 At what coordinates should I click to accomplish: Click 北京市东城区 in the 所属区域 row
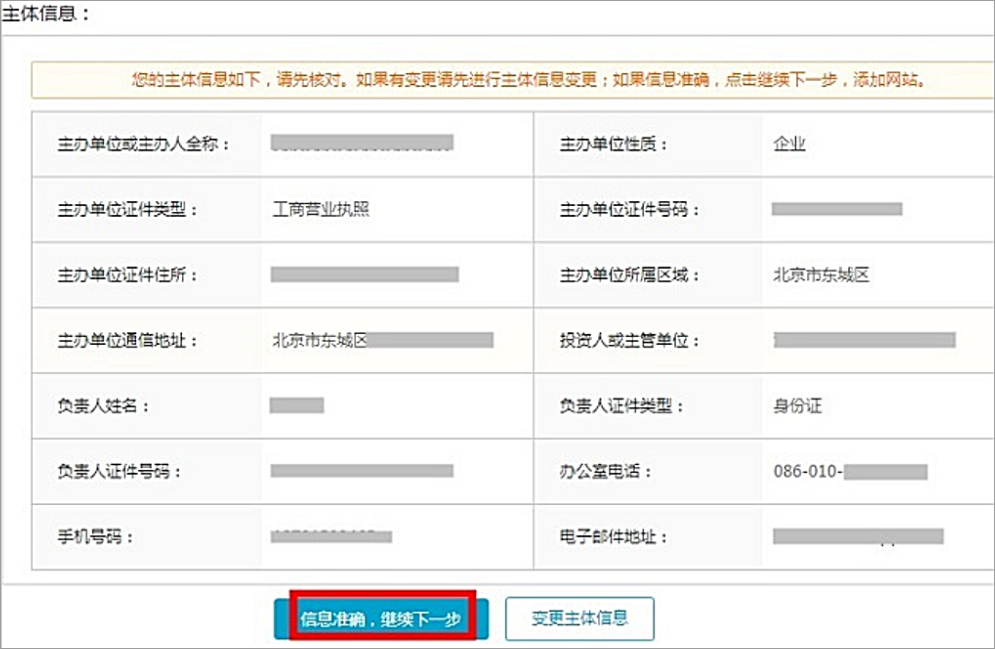point(821,275)
